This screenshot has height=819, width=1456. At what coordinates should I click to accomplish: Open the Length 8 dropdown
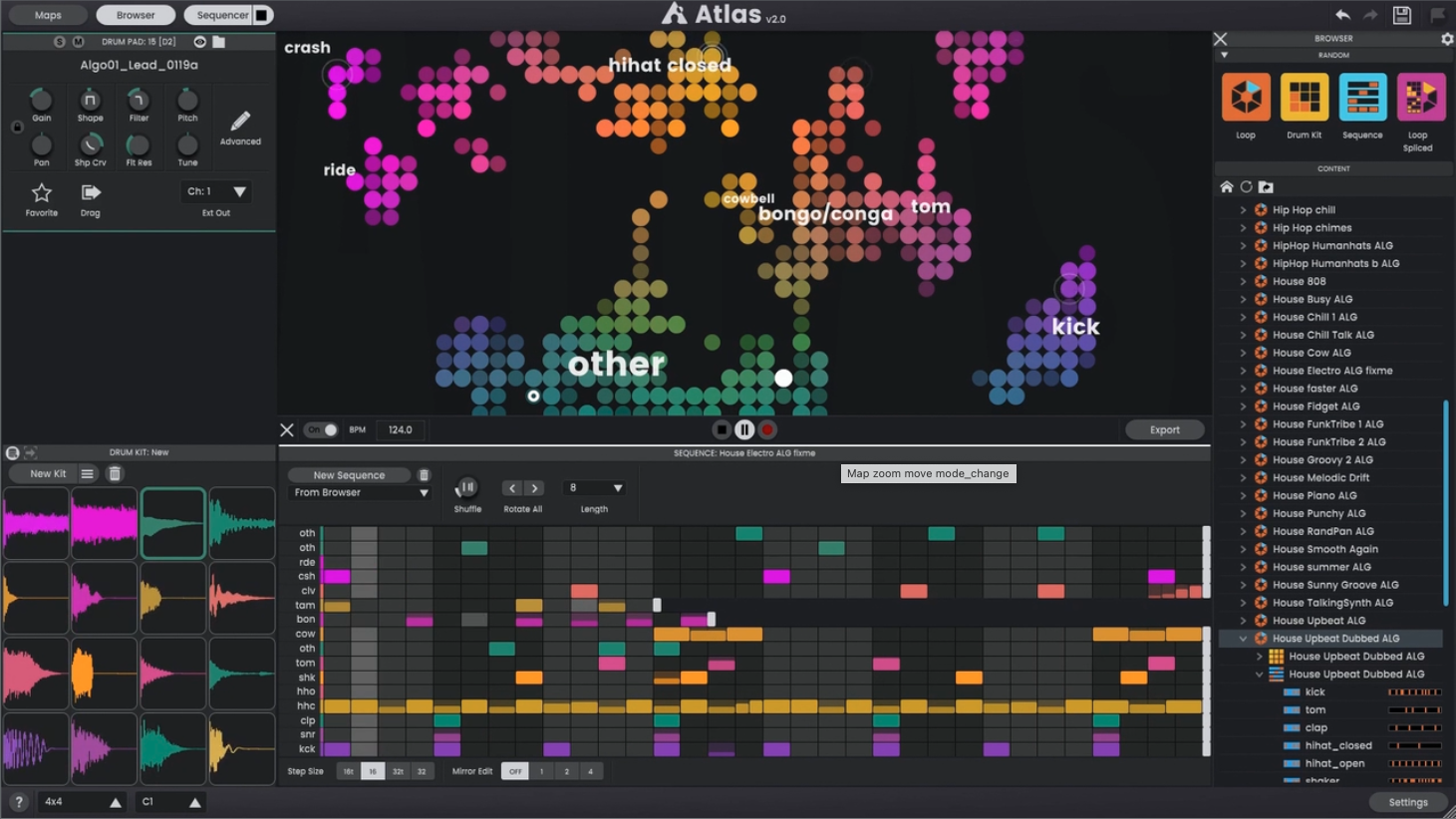pyautogui.click(x=594, y=488)
